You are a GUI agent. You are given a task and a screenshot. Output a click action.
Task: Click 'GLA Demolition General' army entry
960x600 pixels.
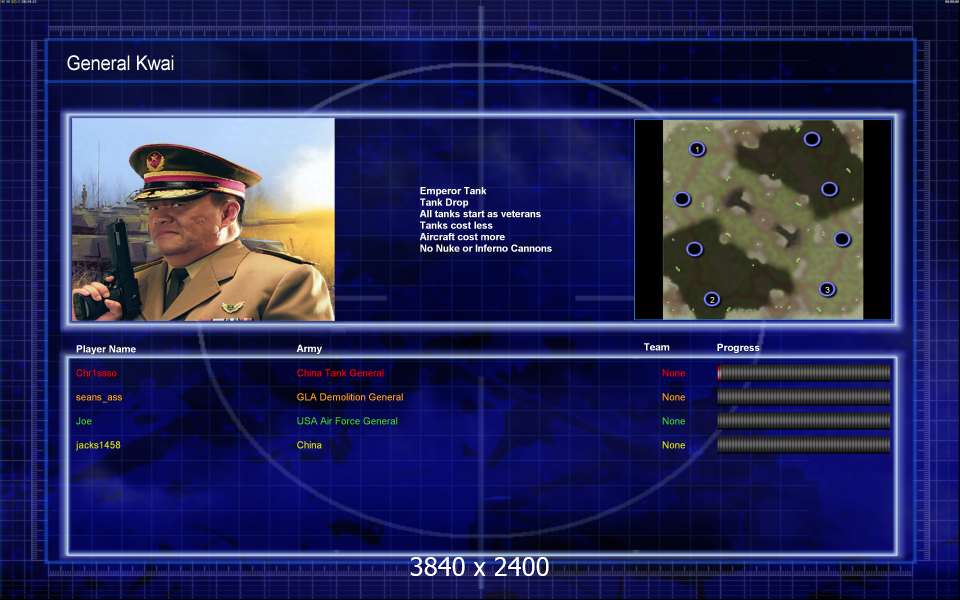[x=350, y=397]
